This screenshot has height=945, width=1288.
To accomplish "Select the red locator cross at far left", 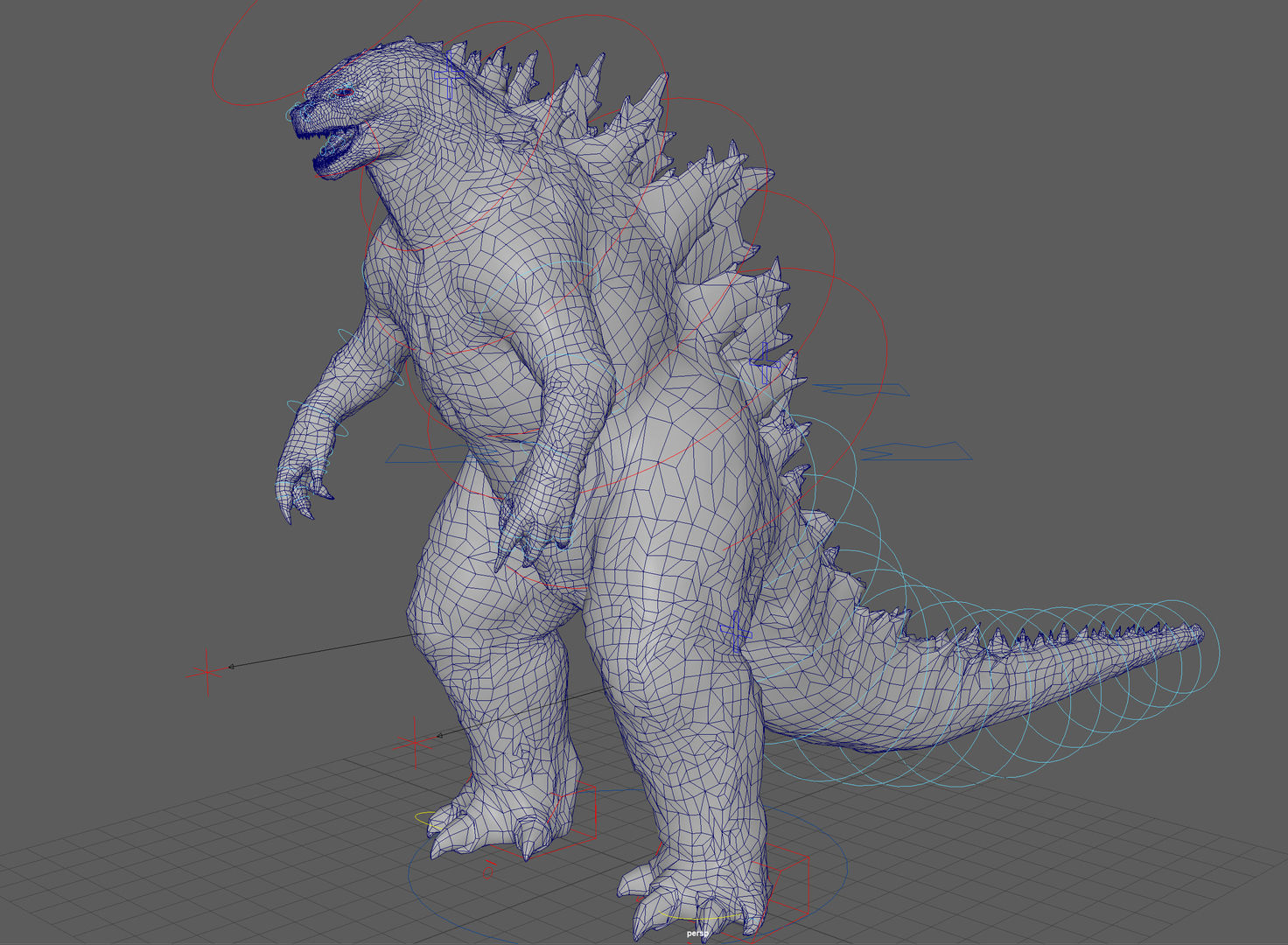I will pos(206,672).
